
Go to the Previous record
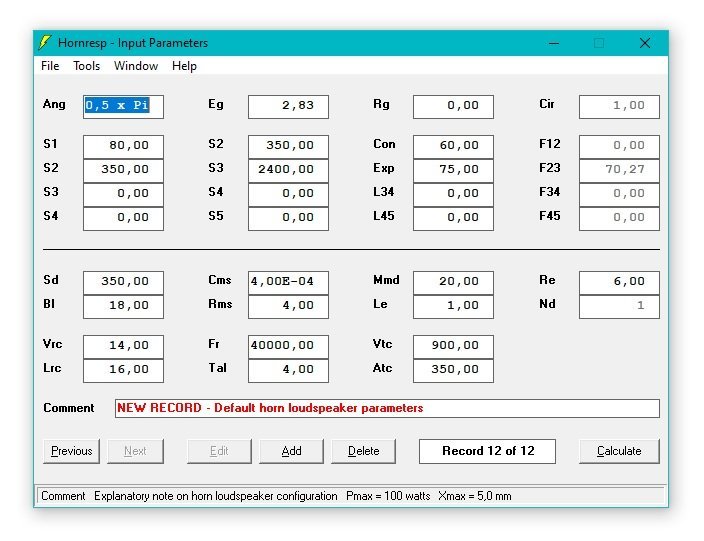point(72,451)
